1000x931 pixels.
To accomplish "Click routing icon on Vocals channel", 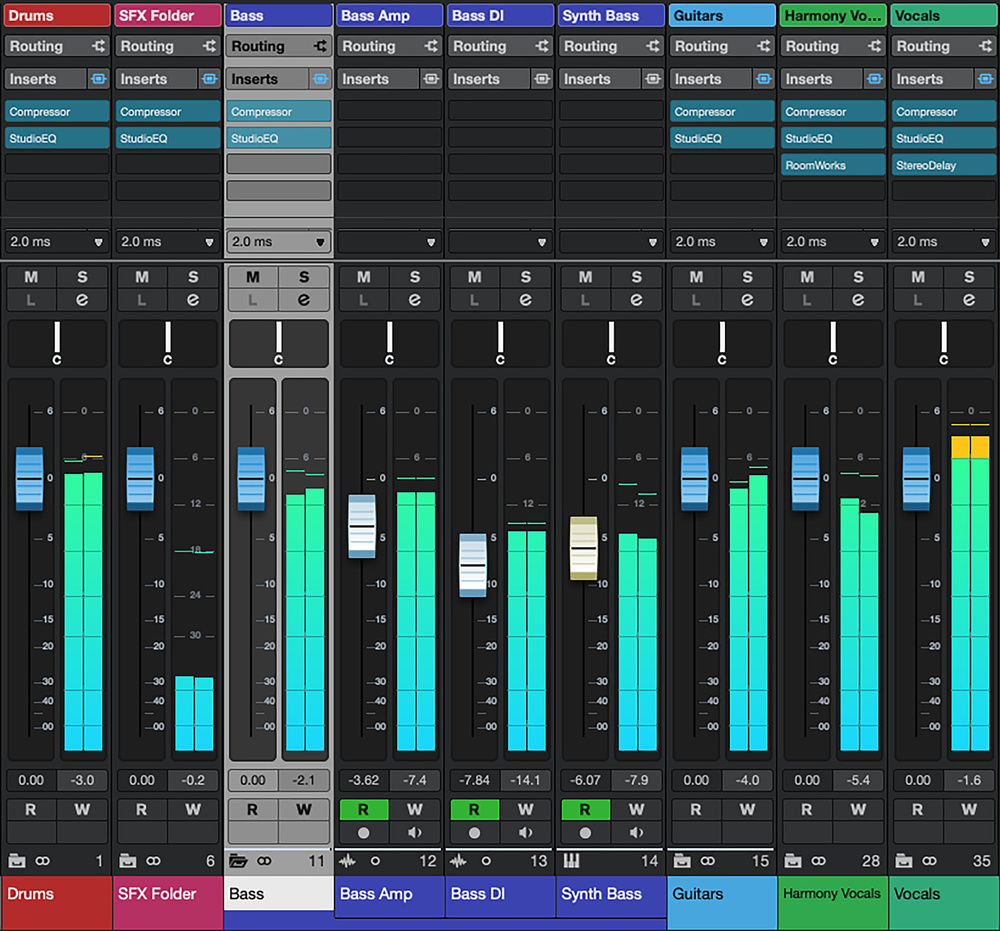I will tap(985, 46).
